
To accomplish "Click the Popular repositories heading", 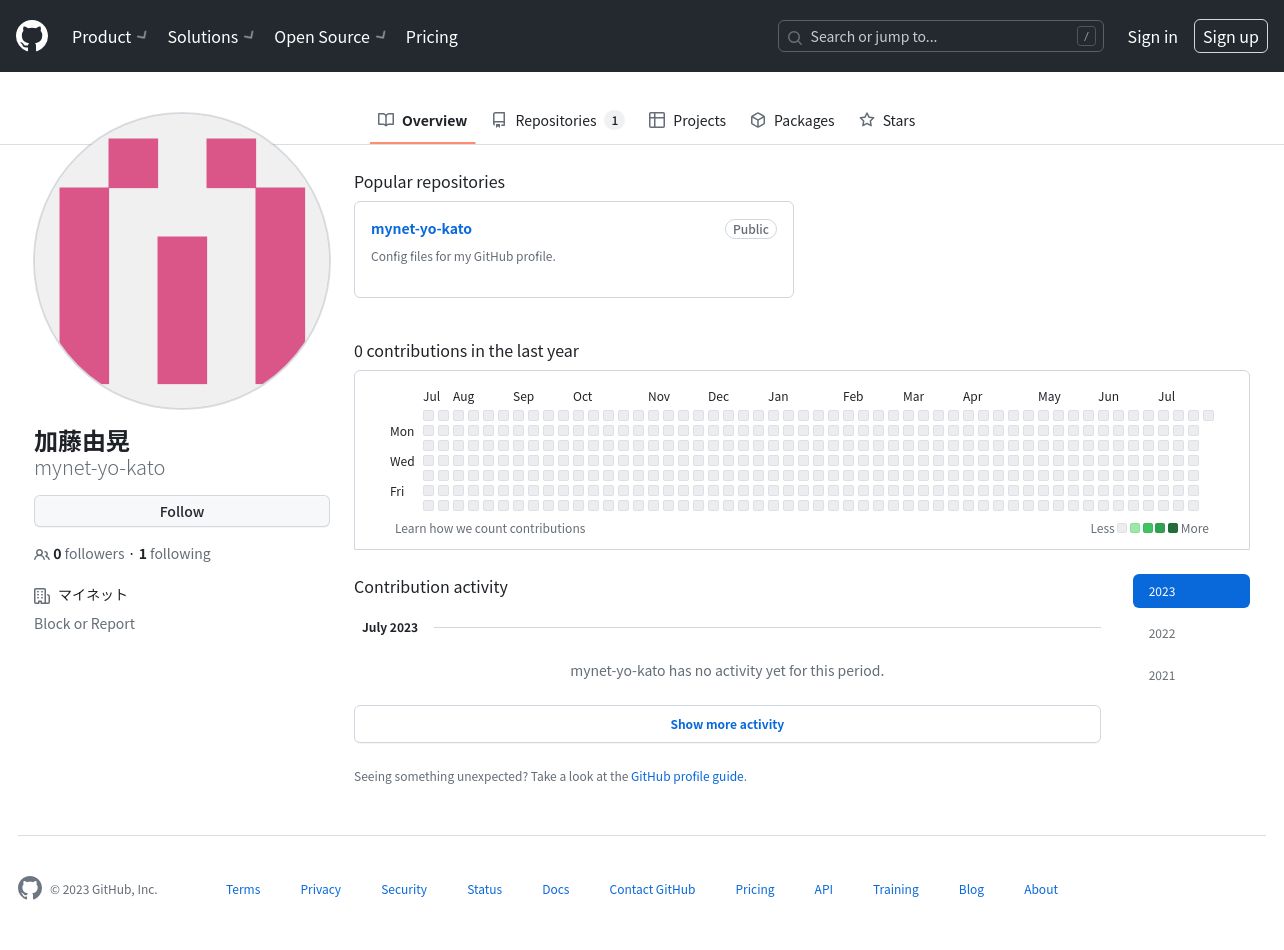I will [x=429, y=182].
